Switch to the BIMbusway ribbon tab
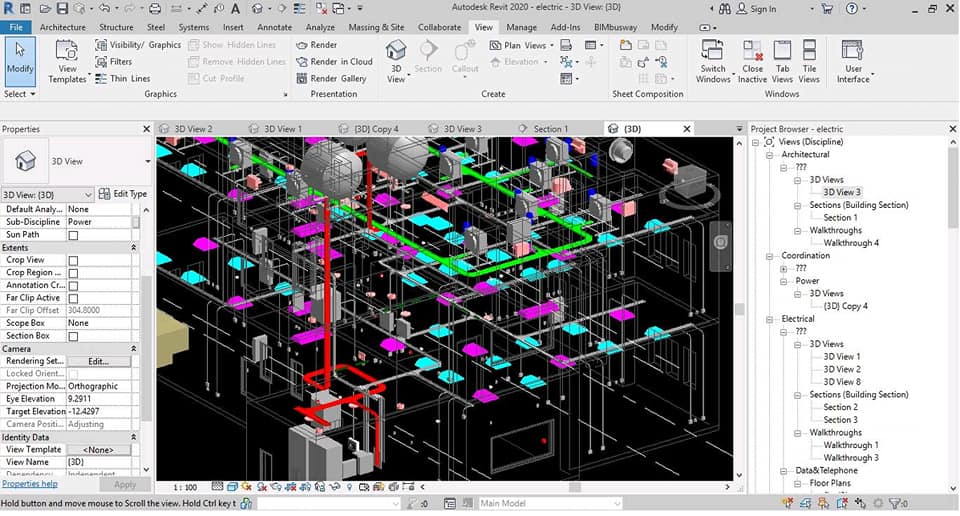 click(x=615, y=27)
